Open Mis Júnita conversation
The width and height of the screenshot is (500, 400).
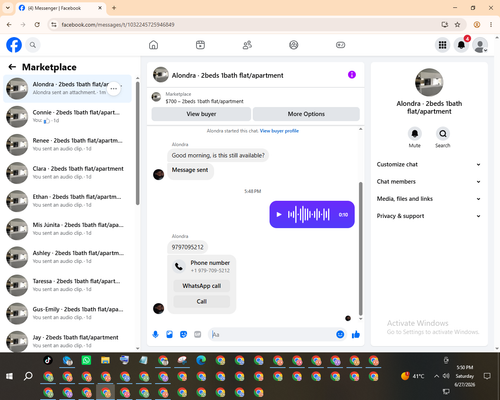68,229
